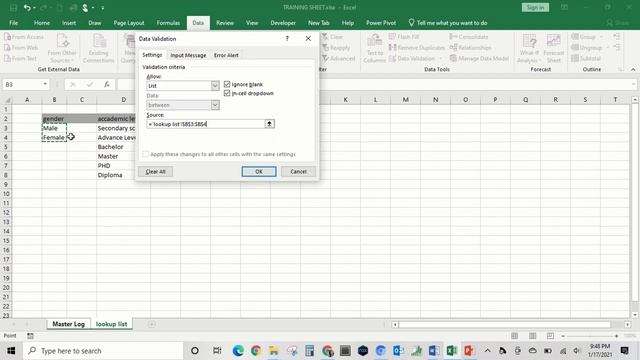Open the Home ribbon tab
The width and height of the screenshot is (640, 360).
pos(42,23)
